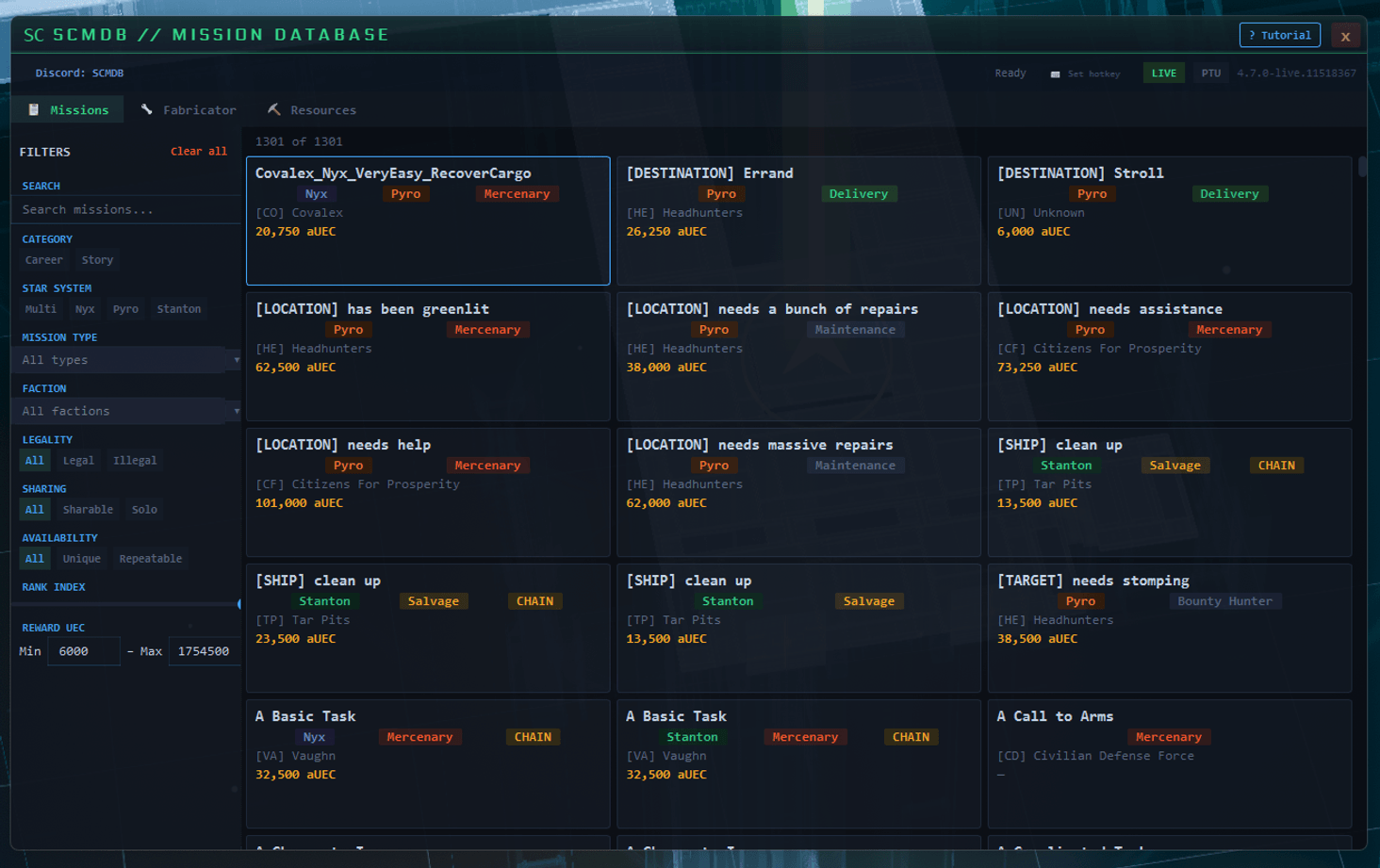
Task: Filter by the Pyro star system
Action: (125, 309)
